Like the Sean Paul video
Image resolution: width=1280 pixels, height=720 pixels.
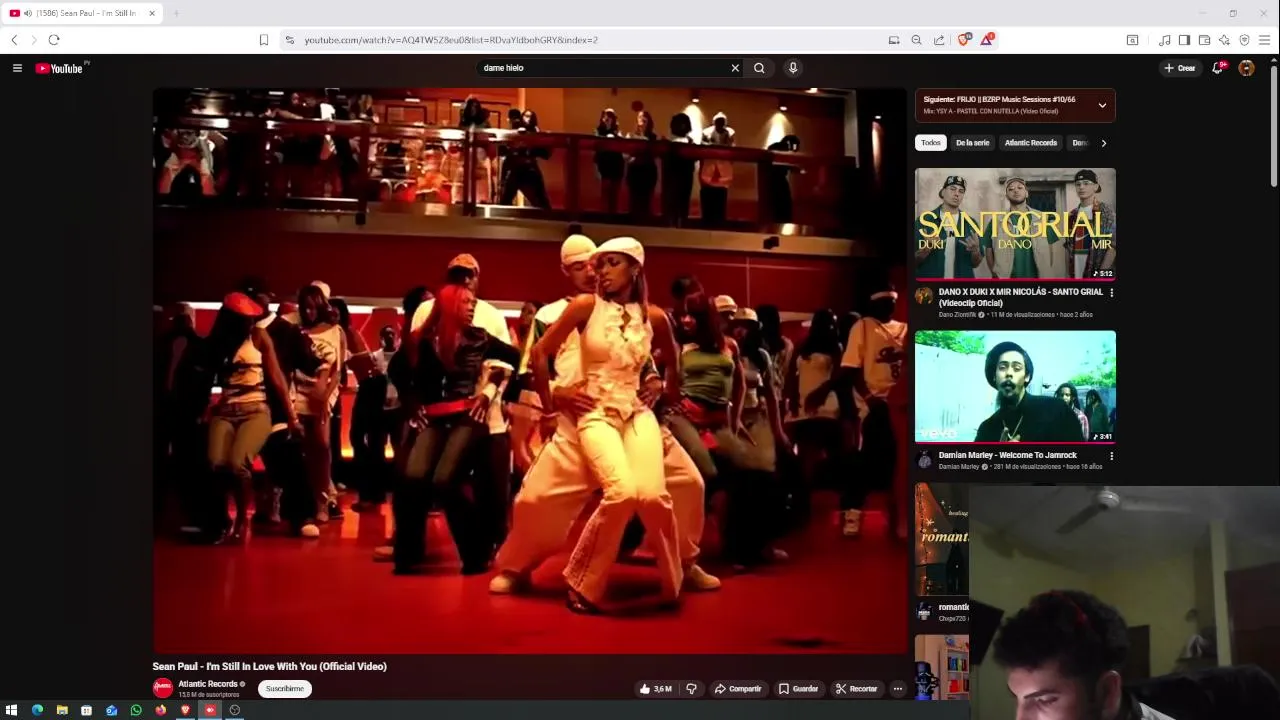656,689
